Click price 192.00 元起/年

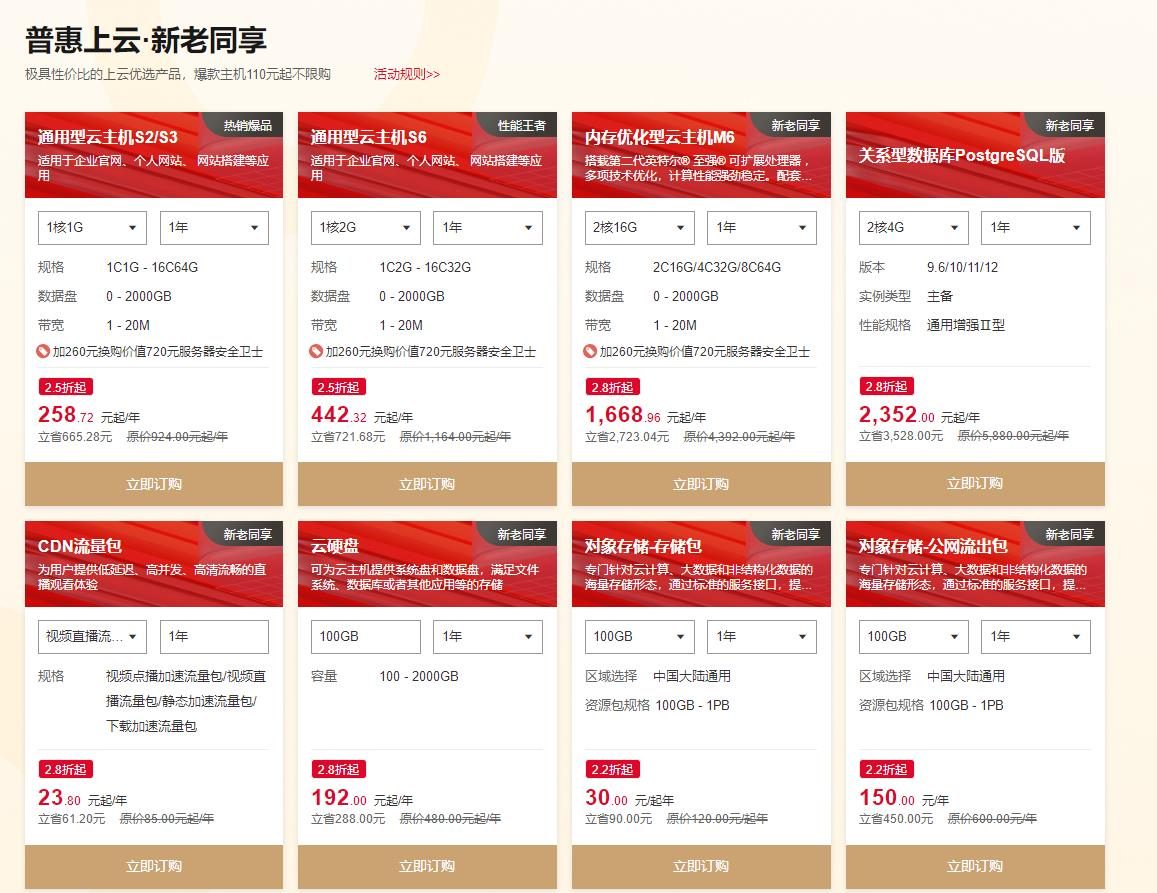tap(362, 798)
